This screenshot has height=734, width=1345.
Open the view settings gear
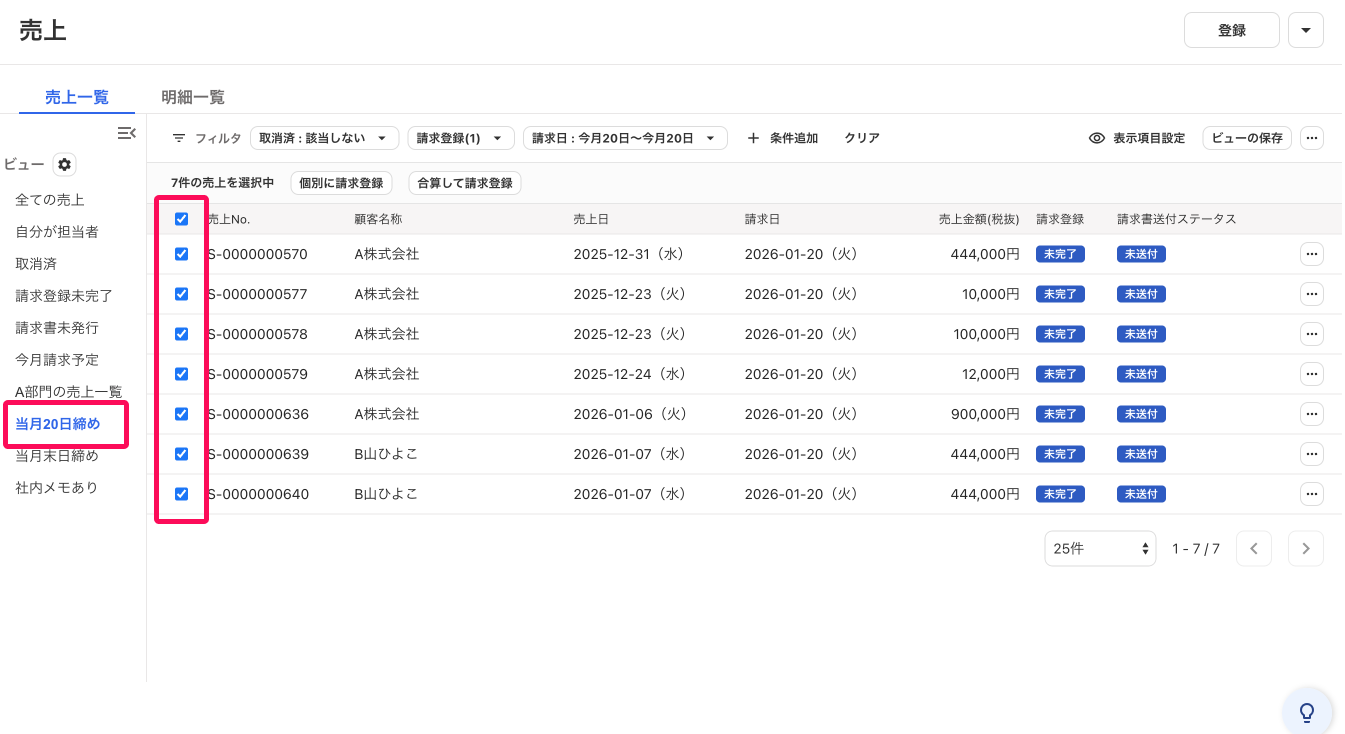point(64,164)
